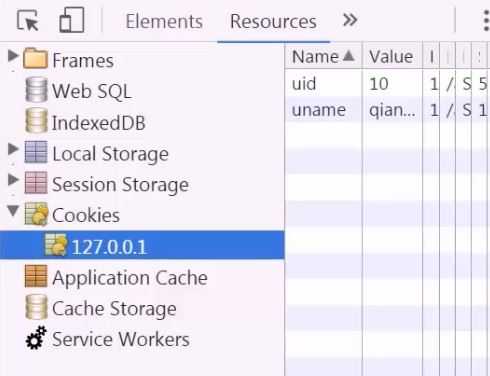Select the IndexedDB database icon
Viewport: 490px width, 376px height.
pos(36,121)
